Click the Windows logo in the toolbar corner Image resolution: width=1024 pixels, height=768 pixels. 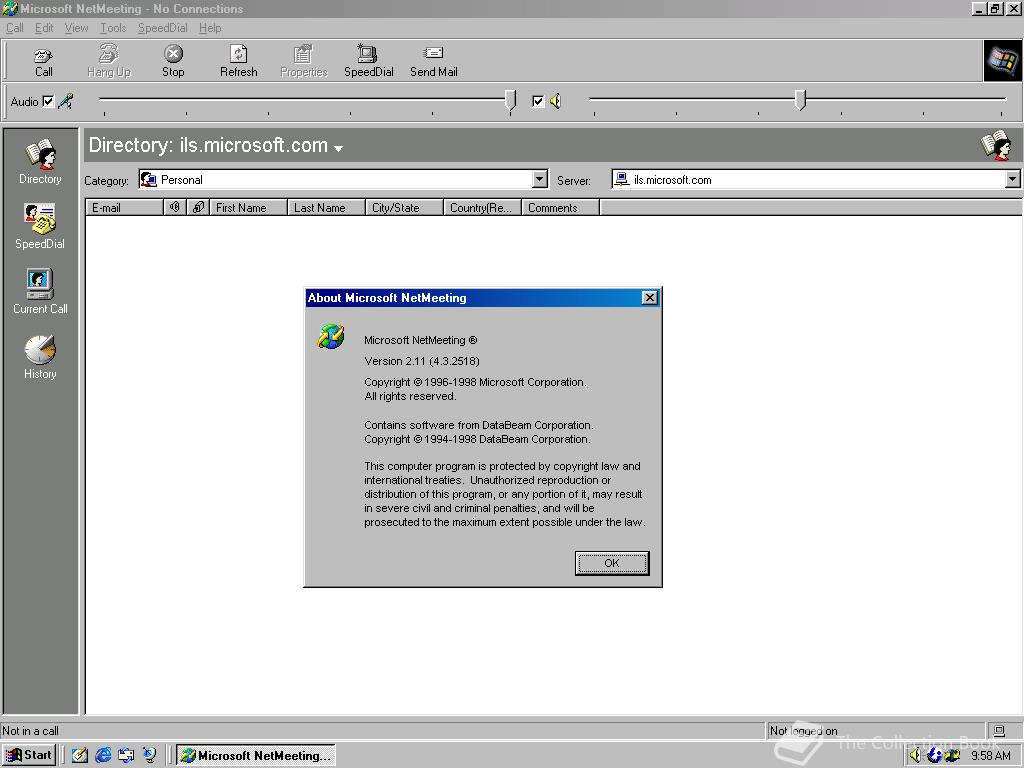pos(1002,61)
